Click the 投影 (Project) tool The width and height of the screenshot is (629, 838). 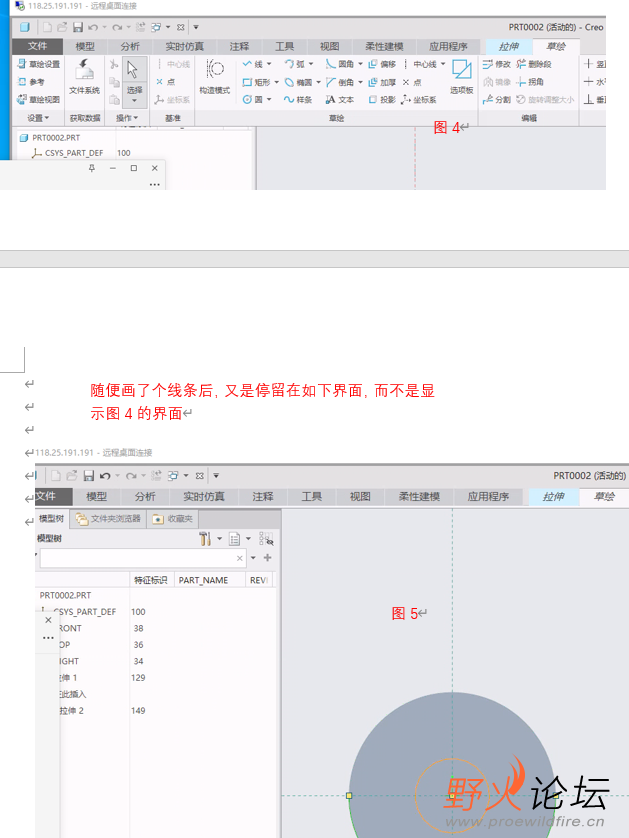tap(382, 99)
